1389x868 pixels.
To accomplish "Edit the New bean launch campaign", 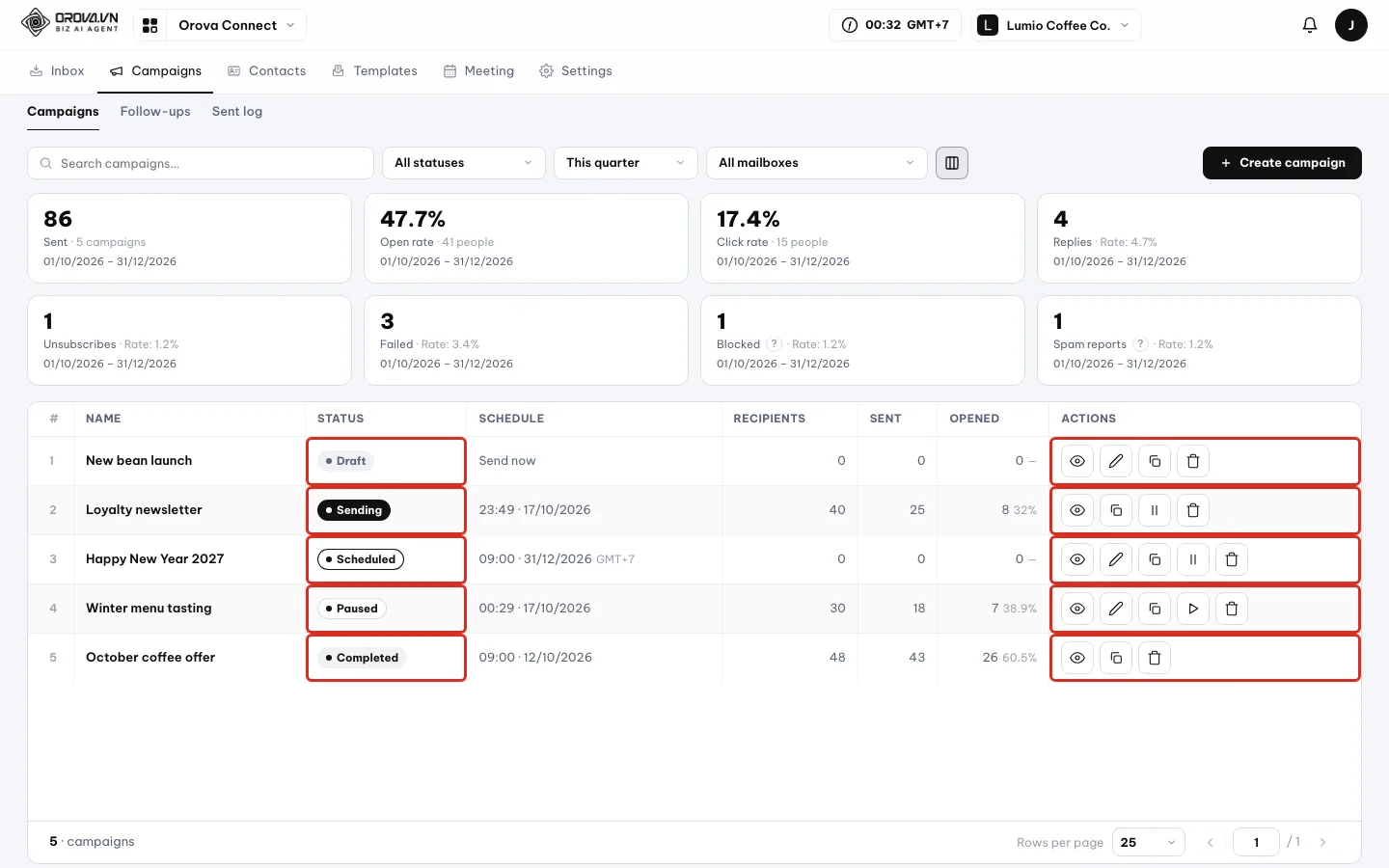I will click(1116, 461).
